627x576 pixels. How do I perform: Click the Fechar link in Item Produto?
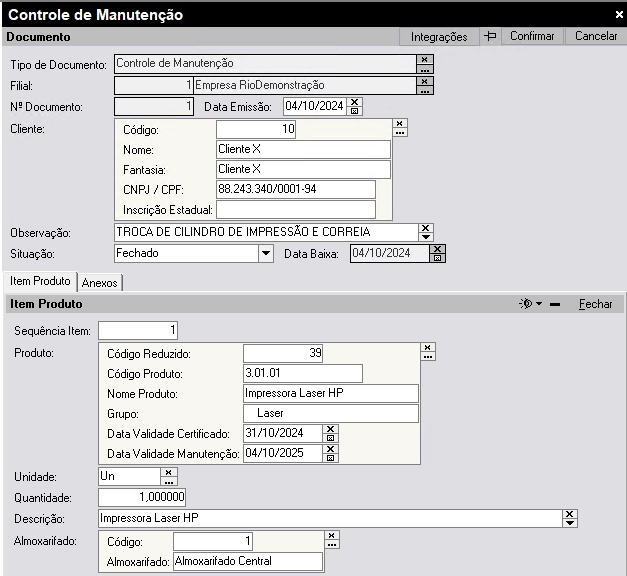(x=595, y=304)
